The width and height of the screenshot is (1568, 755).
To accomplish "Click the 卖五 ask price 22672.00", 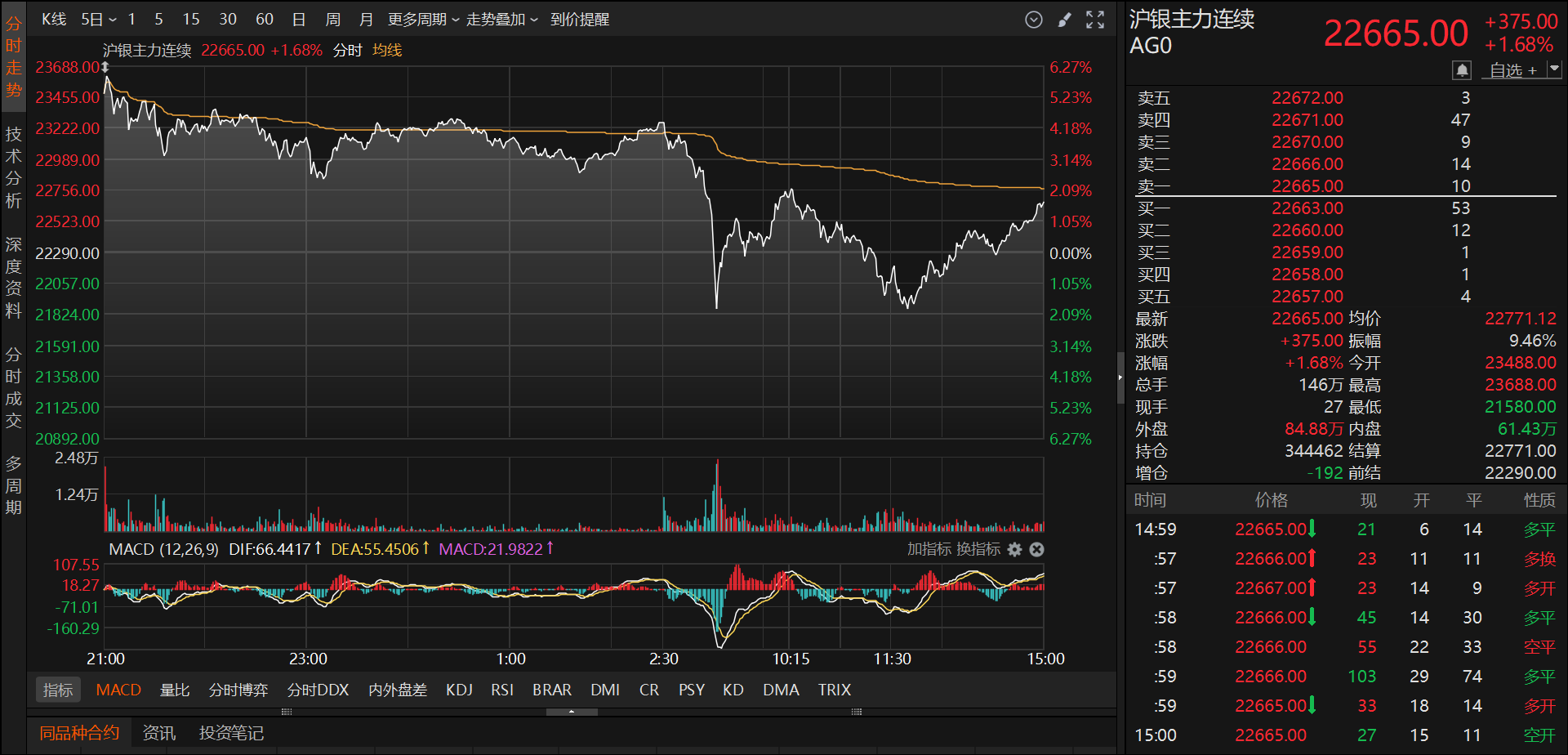I will [1307, 98].
